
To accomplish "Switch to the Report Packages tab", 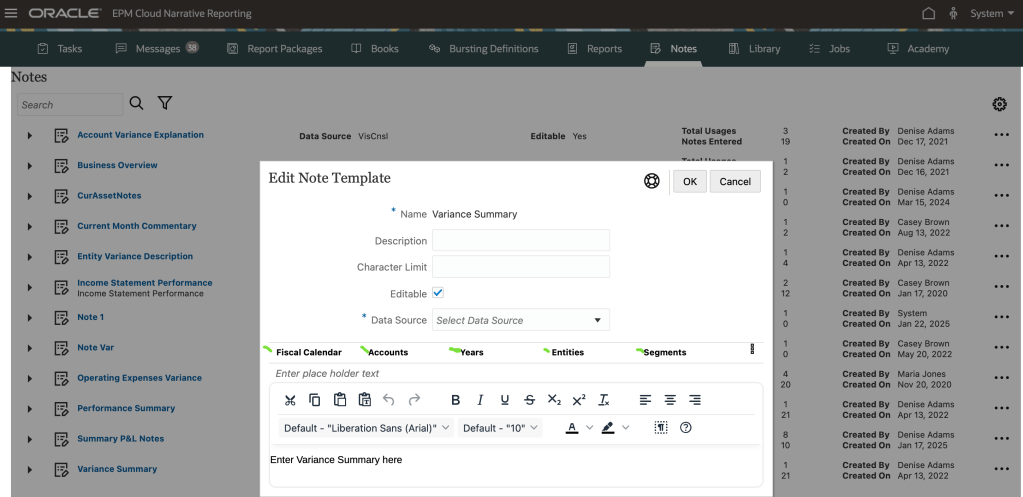I will coord(279,49).
